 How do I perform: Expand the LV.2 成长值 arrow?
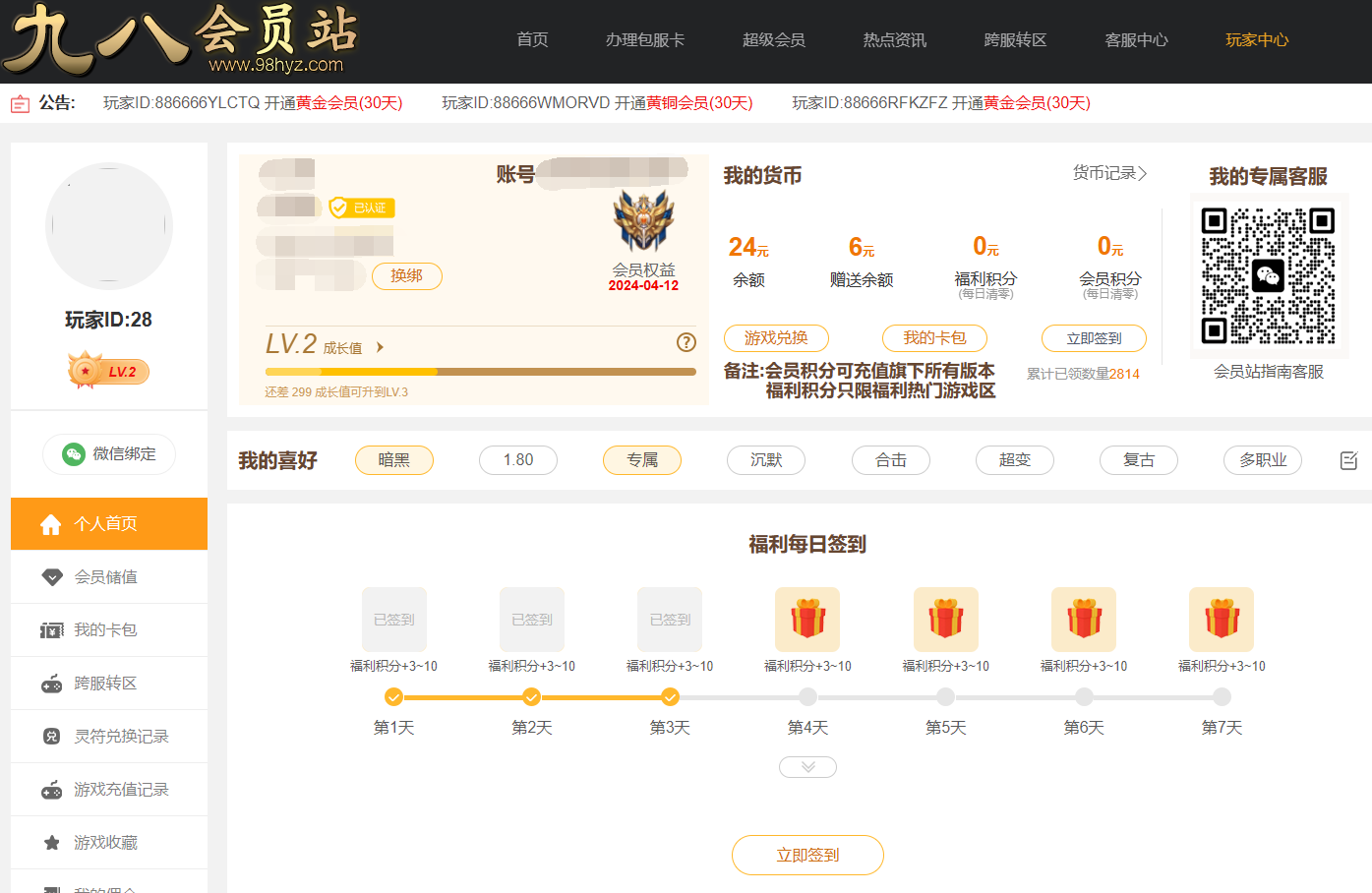(x=380, y=347)
